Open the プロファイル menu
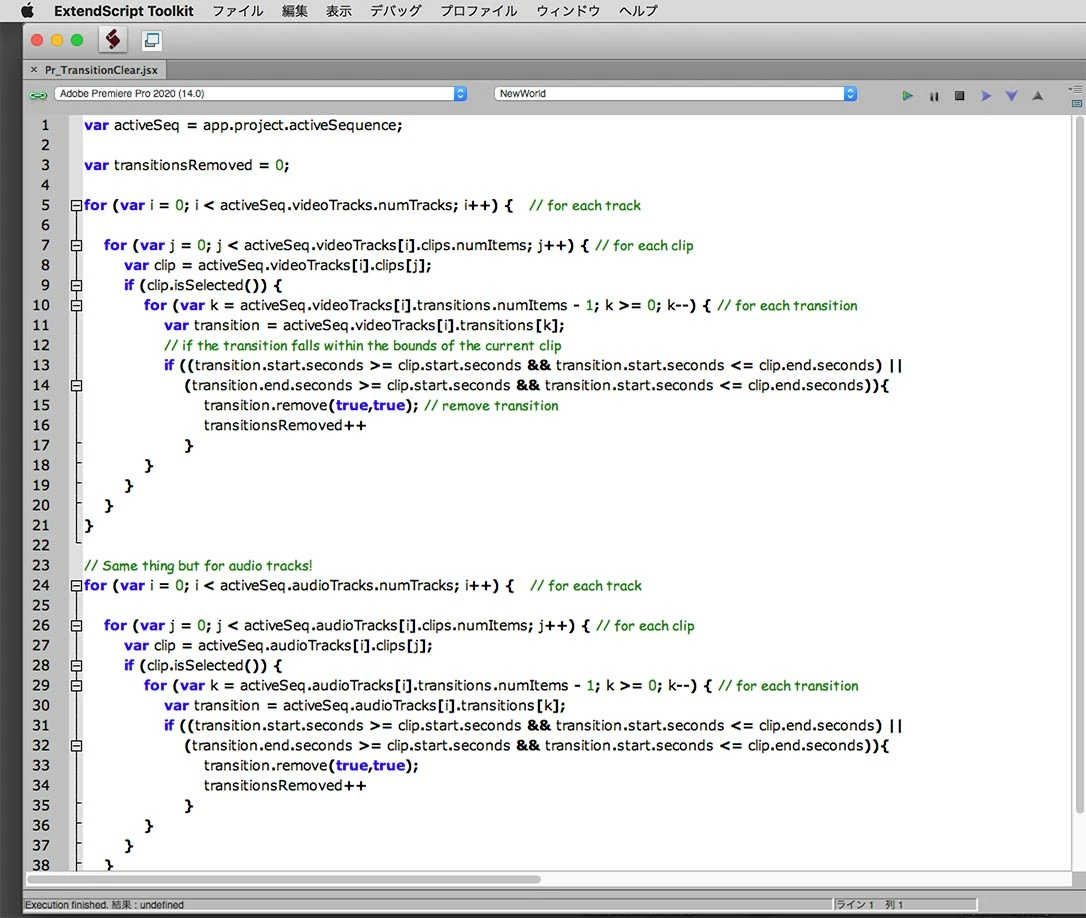Viewport: 1086px width, 918px height. [x=479, y=10]
